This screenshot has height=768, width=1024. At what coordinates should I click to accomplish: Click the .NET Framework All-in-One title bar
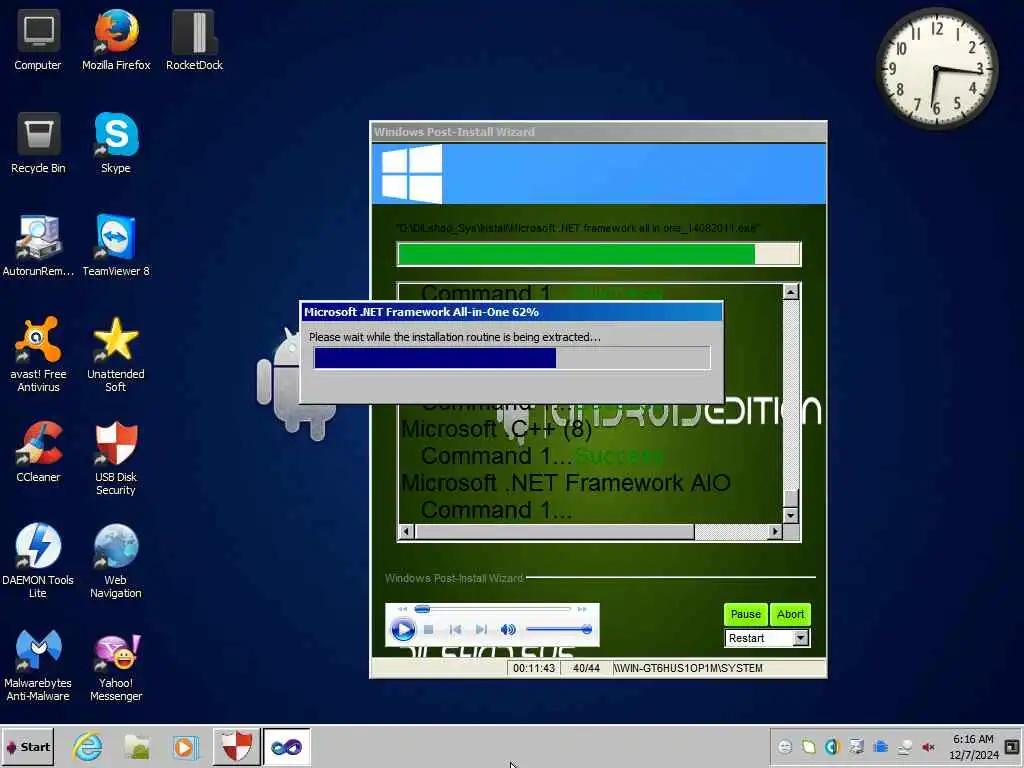coord(511,312)
